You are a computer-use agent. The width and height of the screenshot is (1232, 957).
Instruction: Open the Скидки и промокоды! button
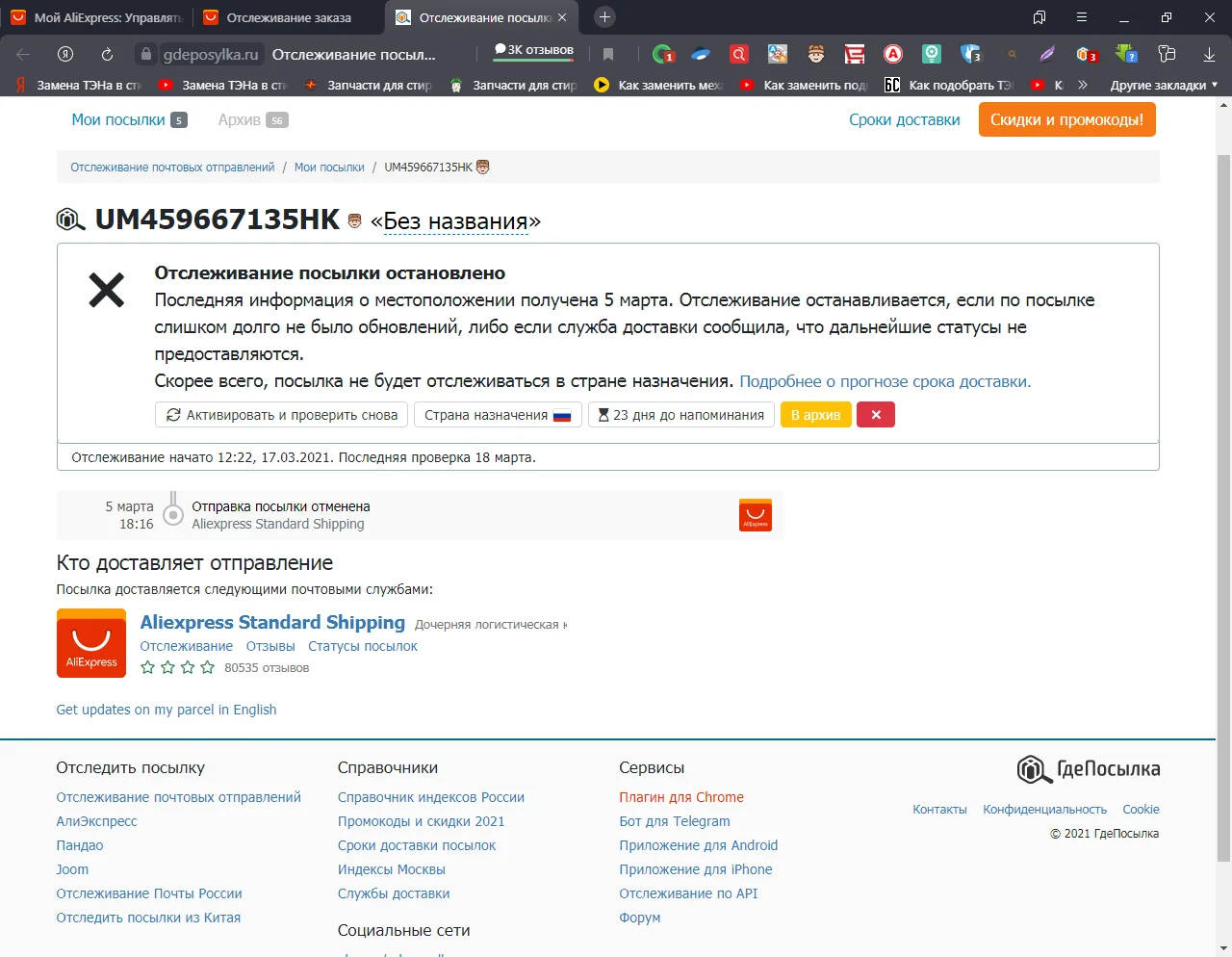tap(1067, 120)
